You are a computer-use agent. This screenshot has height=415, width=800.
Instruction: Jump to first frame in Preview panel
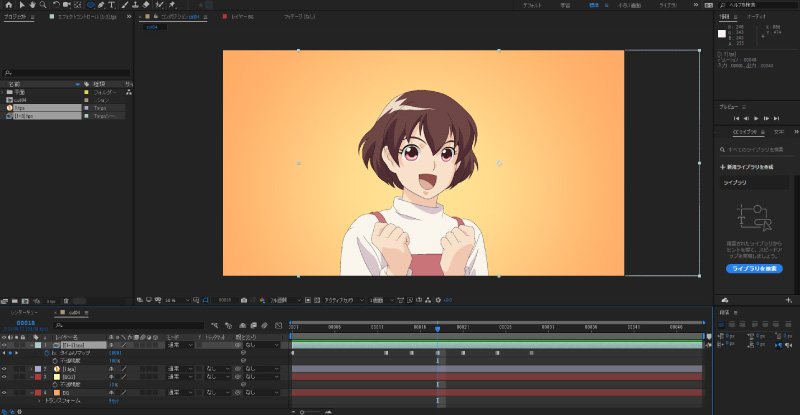pyautogui.click(x=736, y=118)
